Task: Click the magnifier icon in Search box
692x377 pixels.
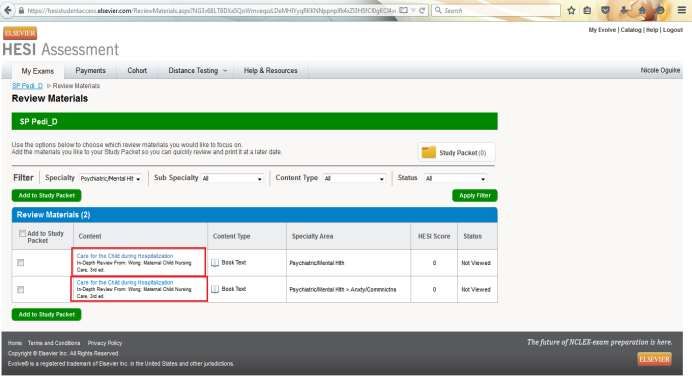Action: [x=438, y=10]
